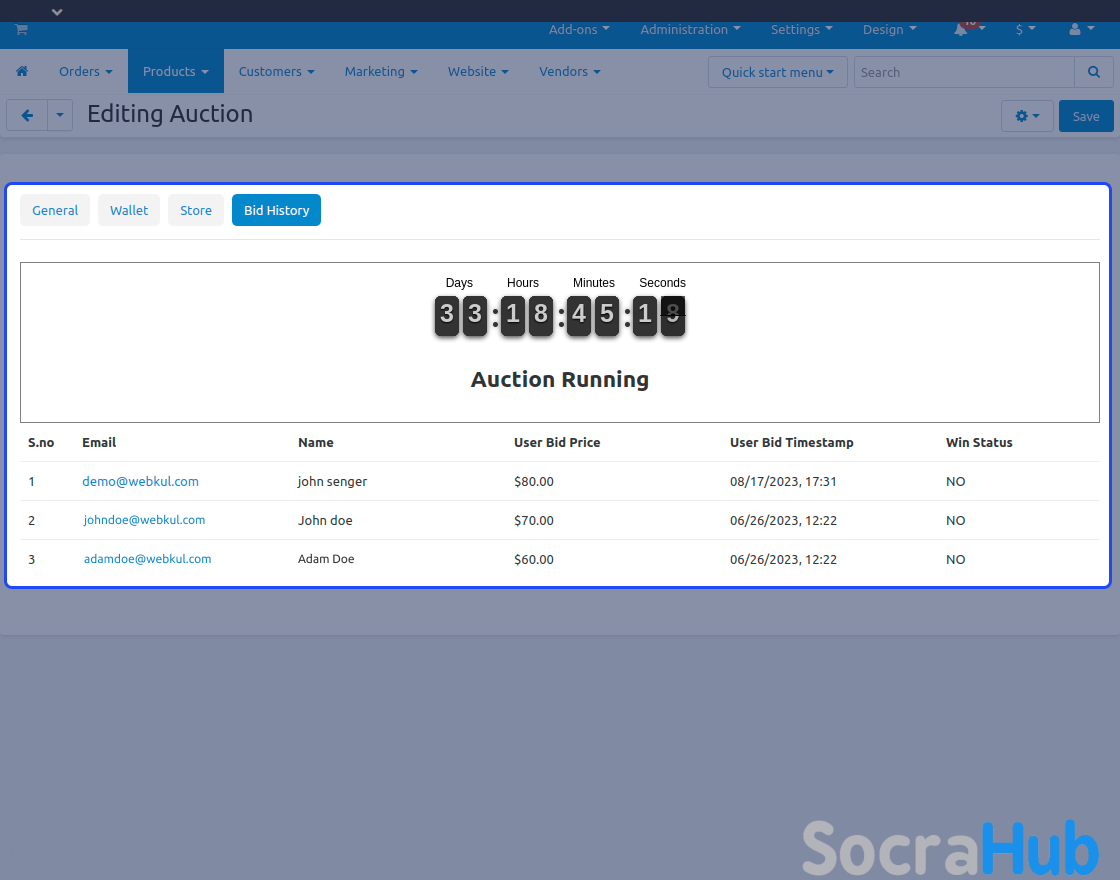Image resolution: width=1120 pixels, height=880 pixels.
Task: Open the Add-ons dropdown menu
Action: pos(579,29)
